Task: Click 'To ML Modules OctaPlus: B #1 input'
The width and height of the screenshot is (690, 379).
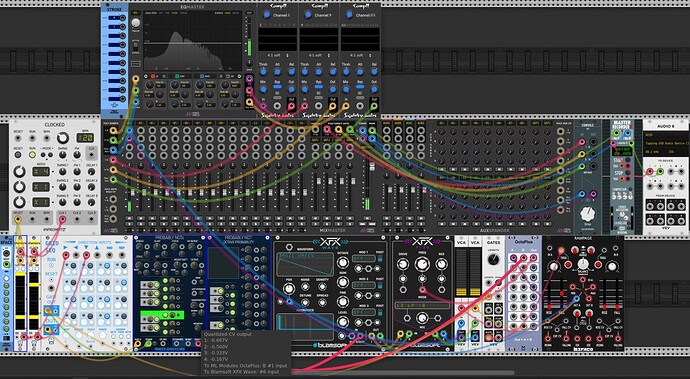Action: click(246, 365)
